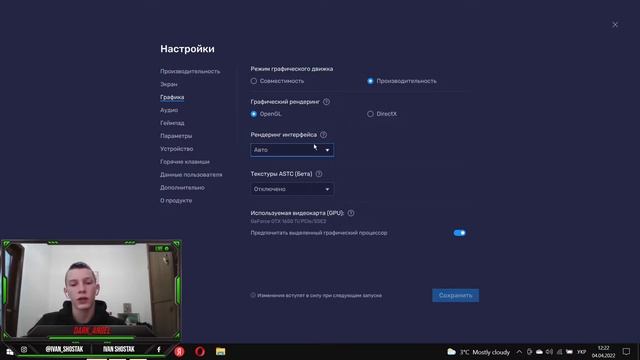Click the GeForce GTX GPU name text

(x=288, y=221)
